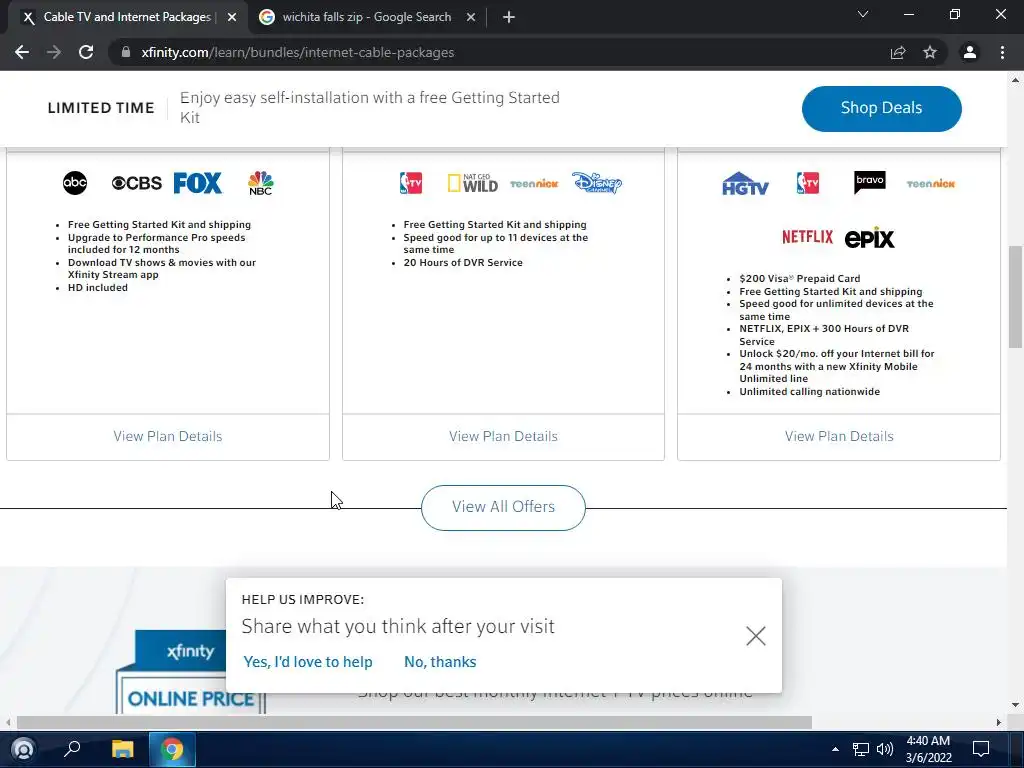Click the 20 Hours of DVR Service text

point(463,263)
